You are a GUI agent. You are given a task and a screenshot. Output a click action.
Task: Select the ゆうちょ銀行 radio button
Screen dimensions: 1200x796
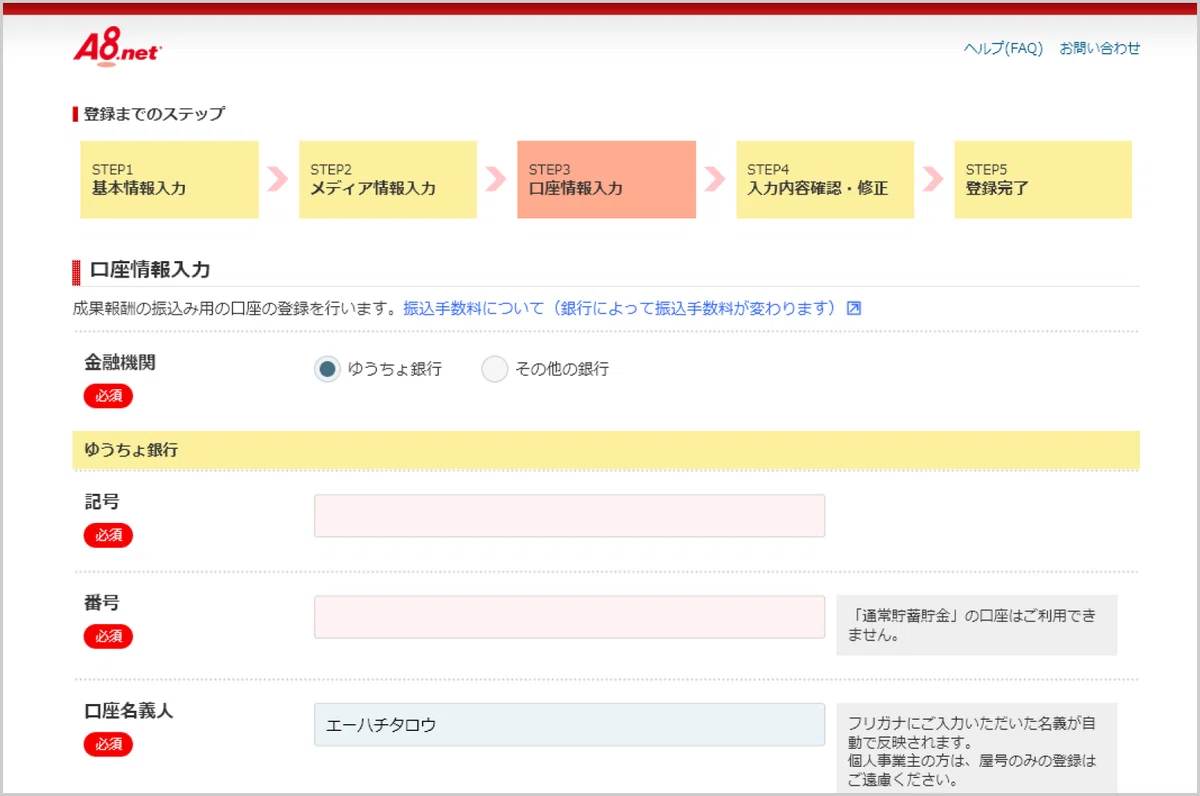coord(327,369)
